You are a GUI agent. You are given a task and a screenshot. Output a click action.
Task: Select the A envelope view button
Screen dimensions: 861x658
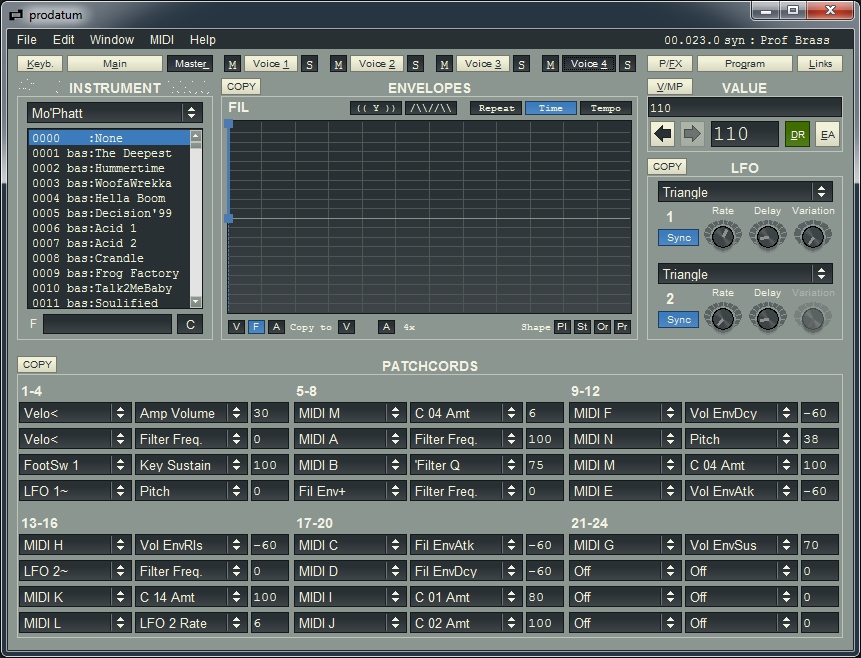(x=276, y=327)
